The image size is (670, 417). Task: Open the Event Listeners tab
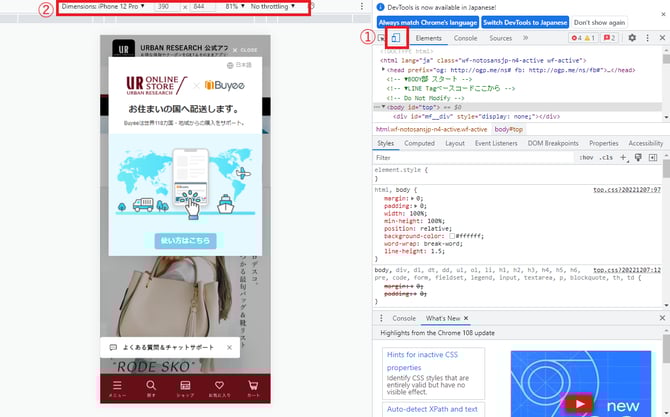(496, 143)
